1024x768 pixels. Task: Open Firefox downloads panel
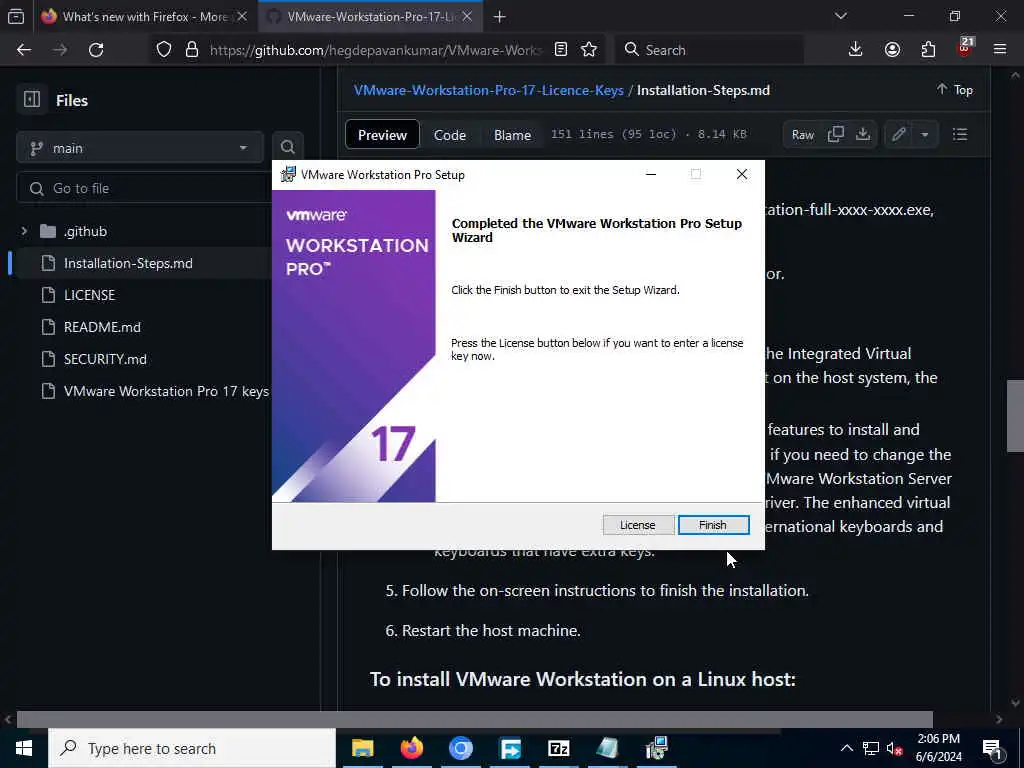click(x=856, y=50)
